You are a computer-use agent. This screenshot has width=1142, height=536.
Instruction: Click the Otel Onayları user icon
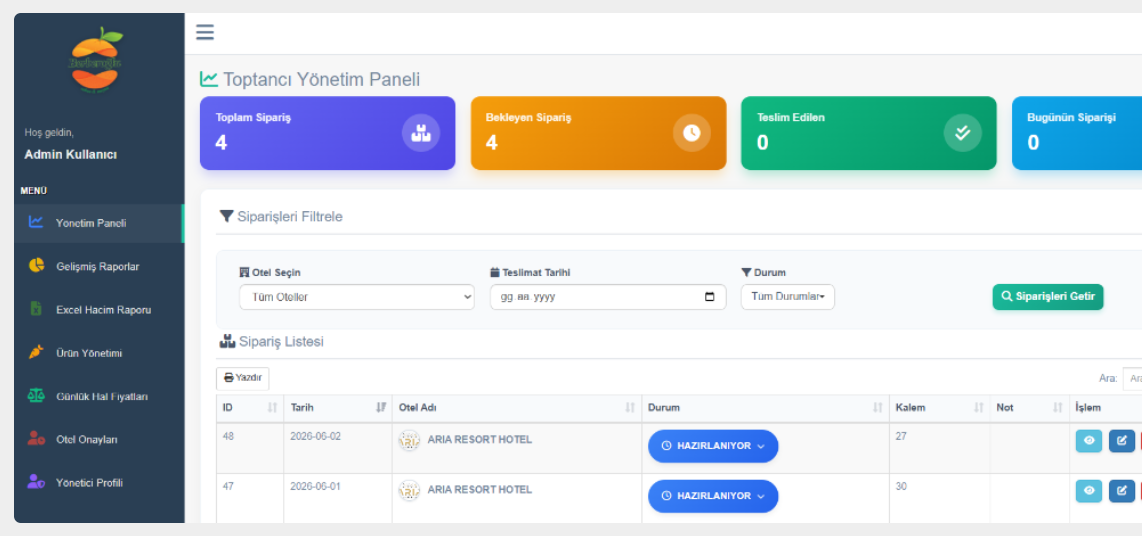[x=36, y=438]
